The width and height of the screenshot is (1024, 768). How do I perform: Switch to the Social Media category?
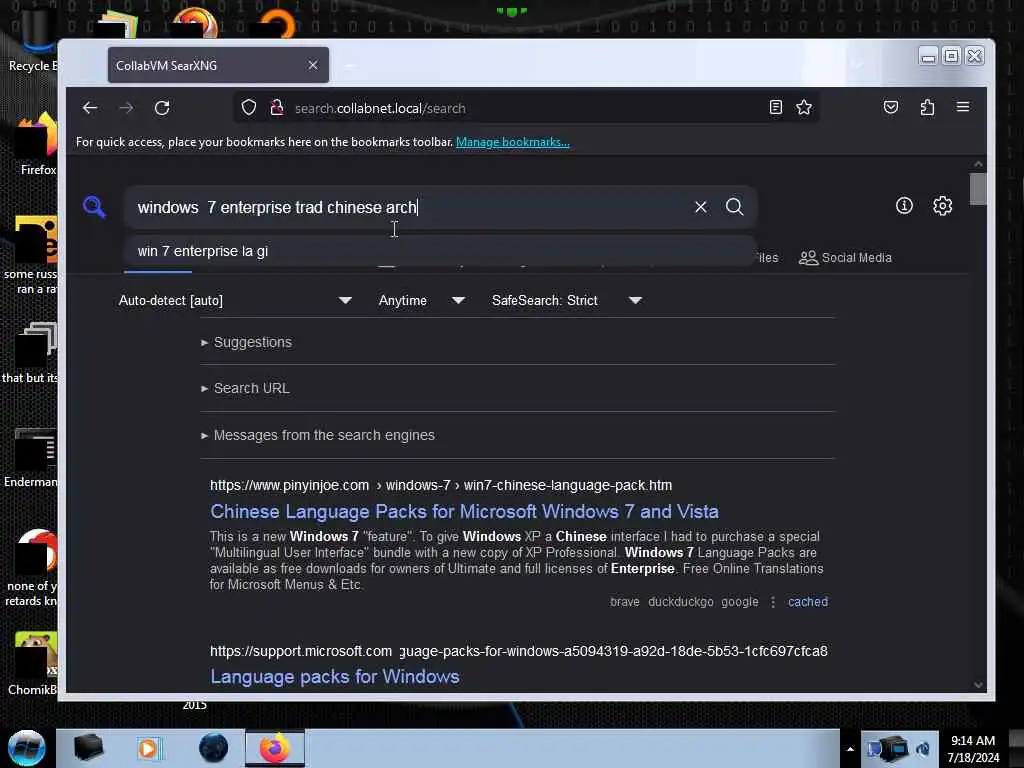(845, 257)
